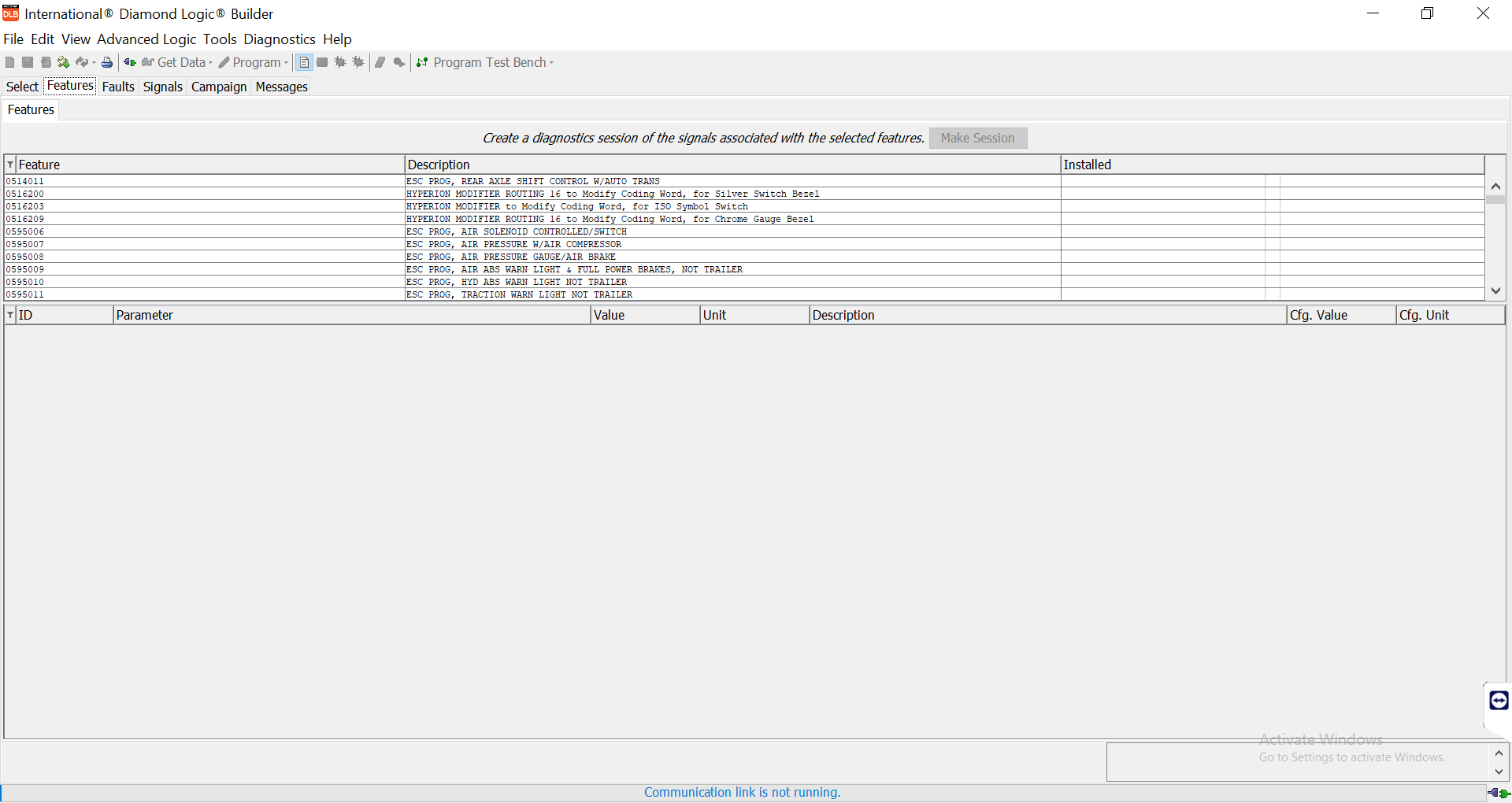
Task: Click the Cfg. Unit column header
Action: (1451, 315)
